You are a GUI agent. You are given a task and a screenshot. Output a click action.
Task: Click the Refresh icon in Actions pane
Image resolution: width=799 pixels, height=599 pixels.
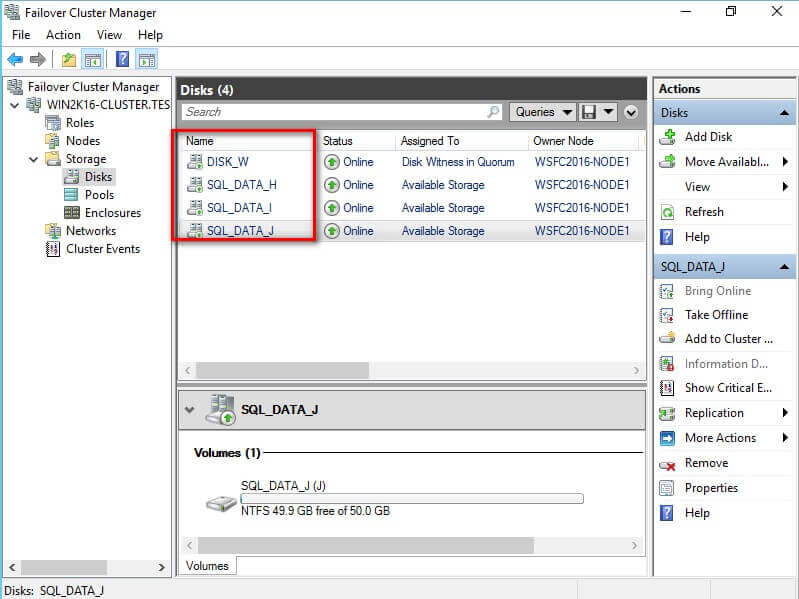click(x=667, y=212)
